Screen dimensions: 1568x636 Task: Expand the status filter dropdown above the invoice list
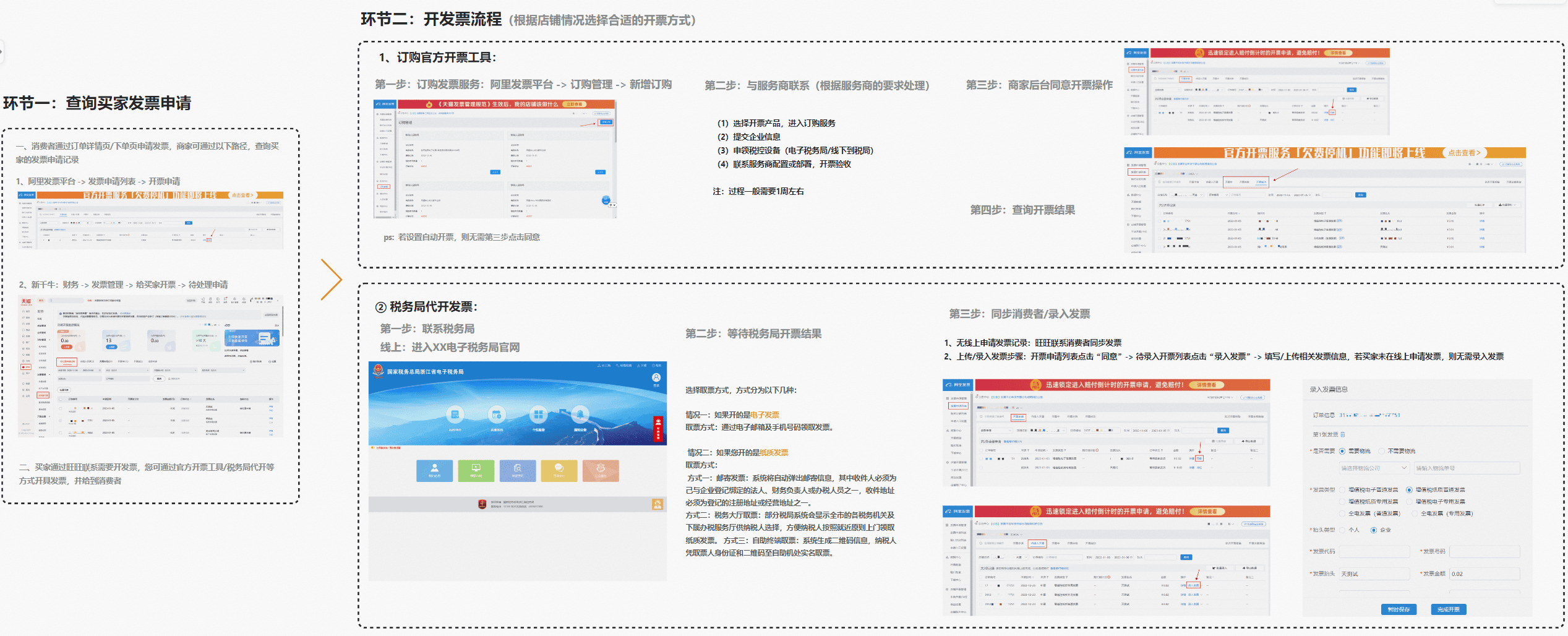pos(996,431)
